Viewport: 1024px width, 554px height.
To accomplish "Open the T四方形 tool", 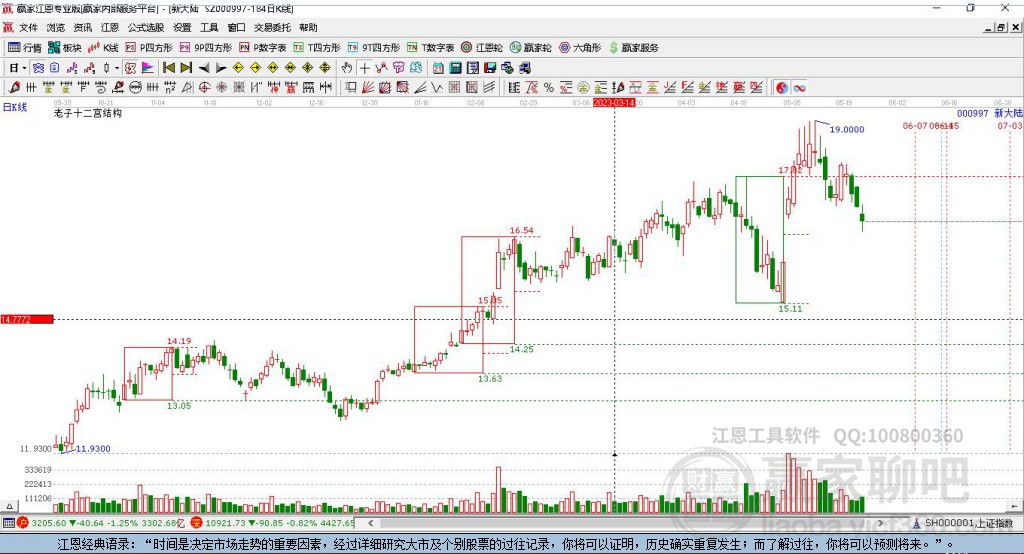I will click(317, 48).
